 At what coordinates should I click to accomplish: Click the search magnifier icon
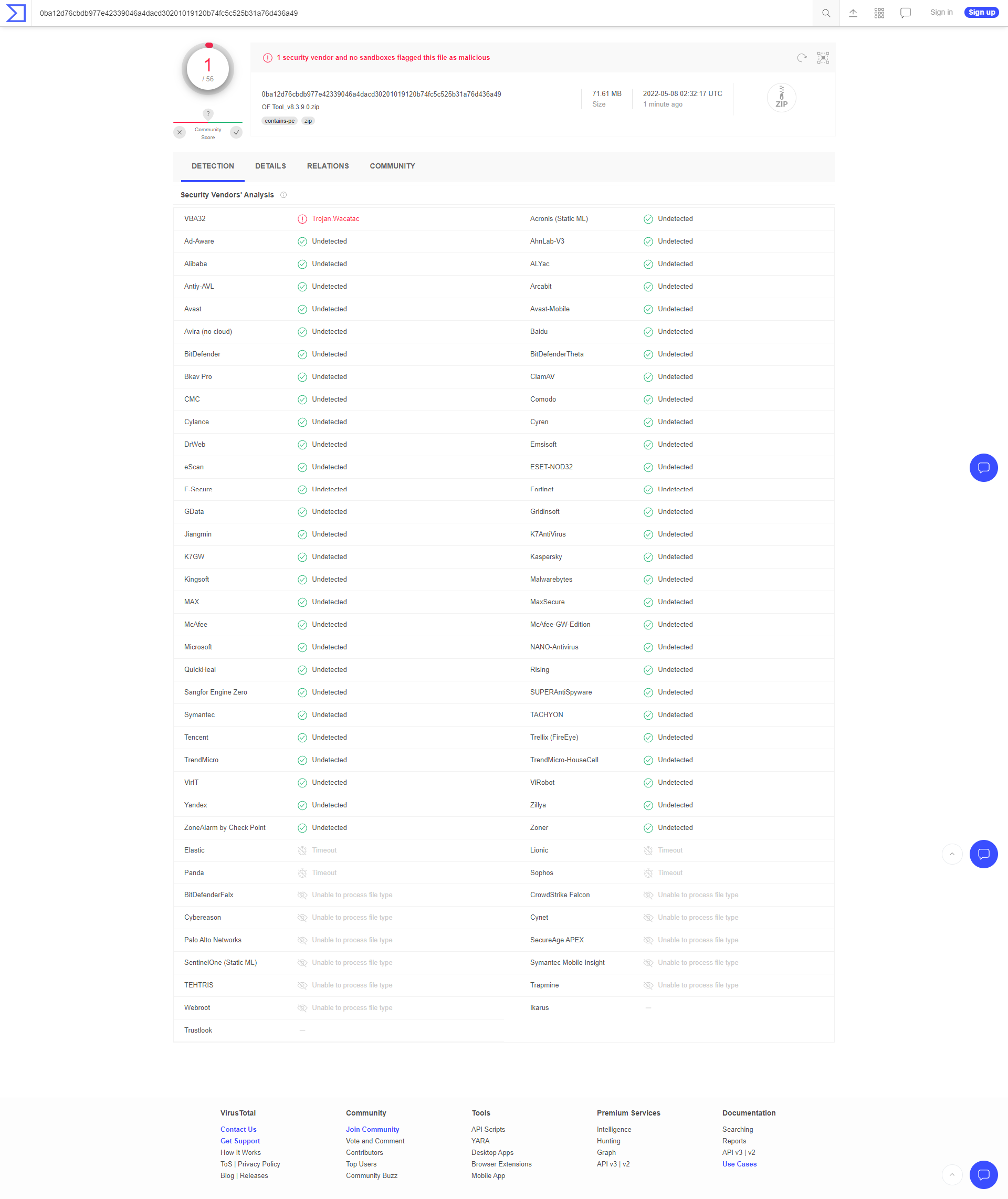(x=826, y=13)
